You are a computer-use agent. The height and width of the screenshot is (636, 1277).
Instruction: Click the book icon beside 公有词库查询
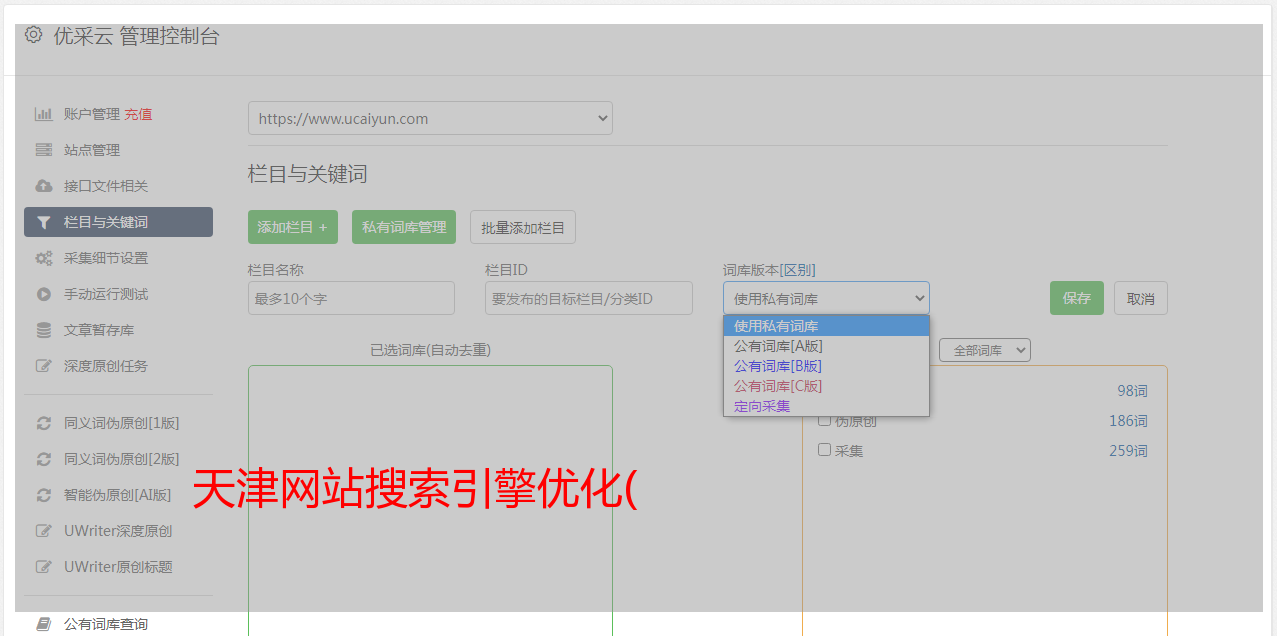point(44,624)
